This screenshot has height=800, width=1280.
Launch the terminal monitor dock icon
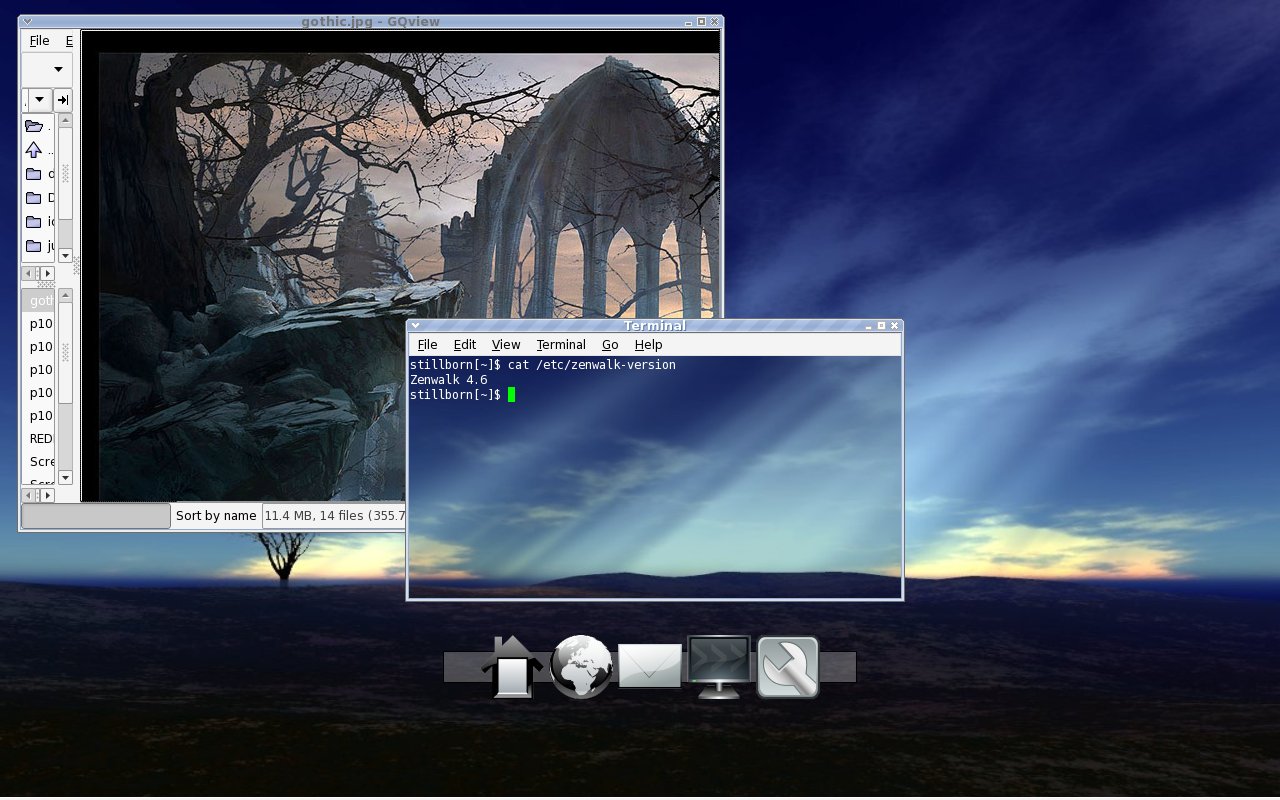click(719, 667)
